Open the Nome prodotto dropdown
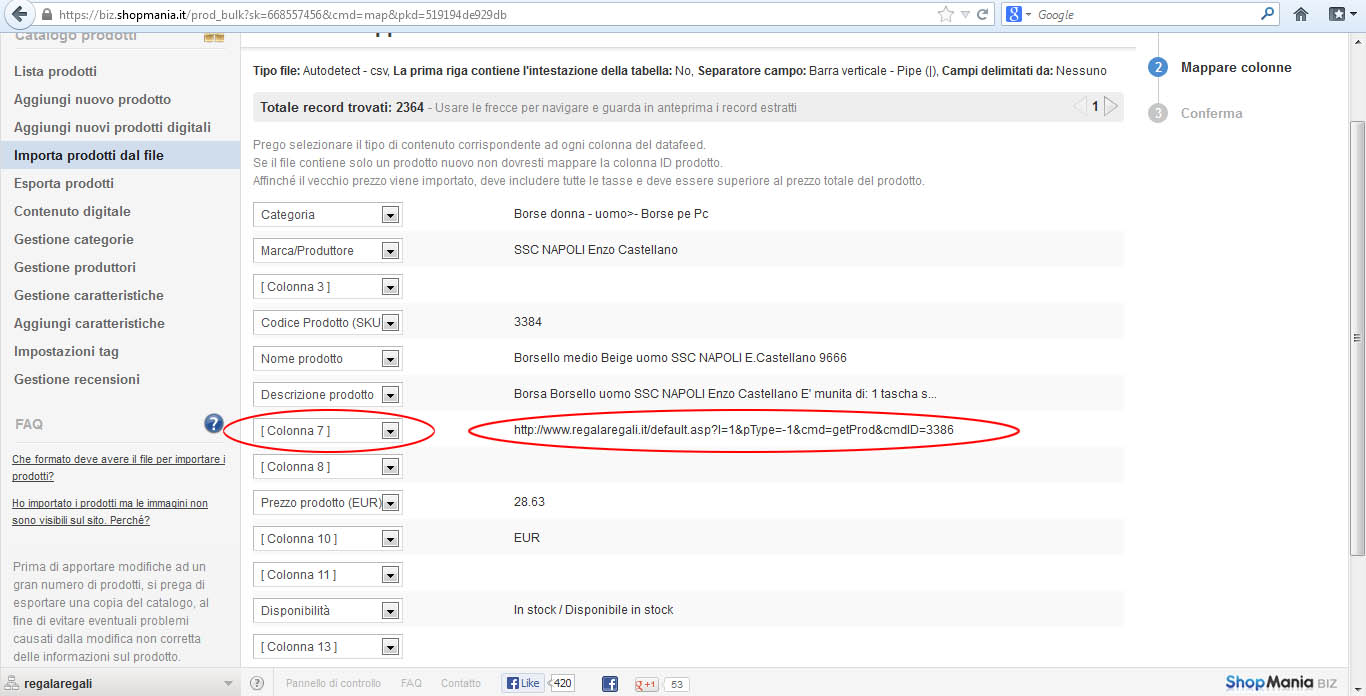 328,358
